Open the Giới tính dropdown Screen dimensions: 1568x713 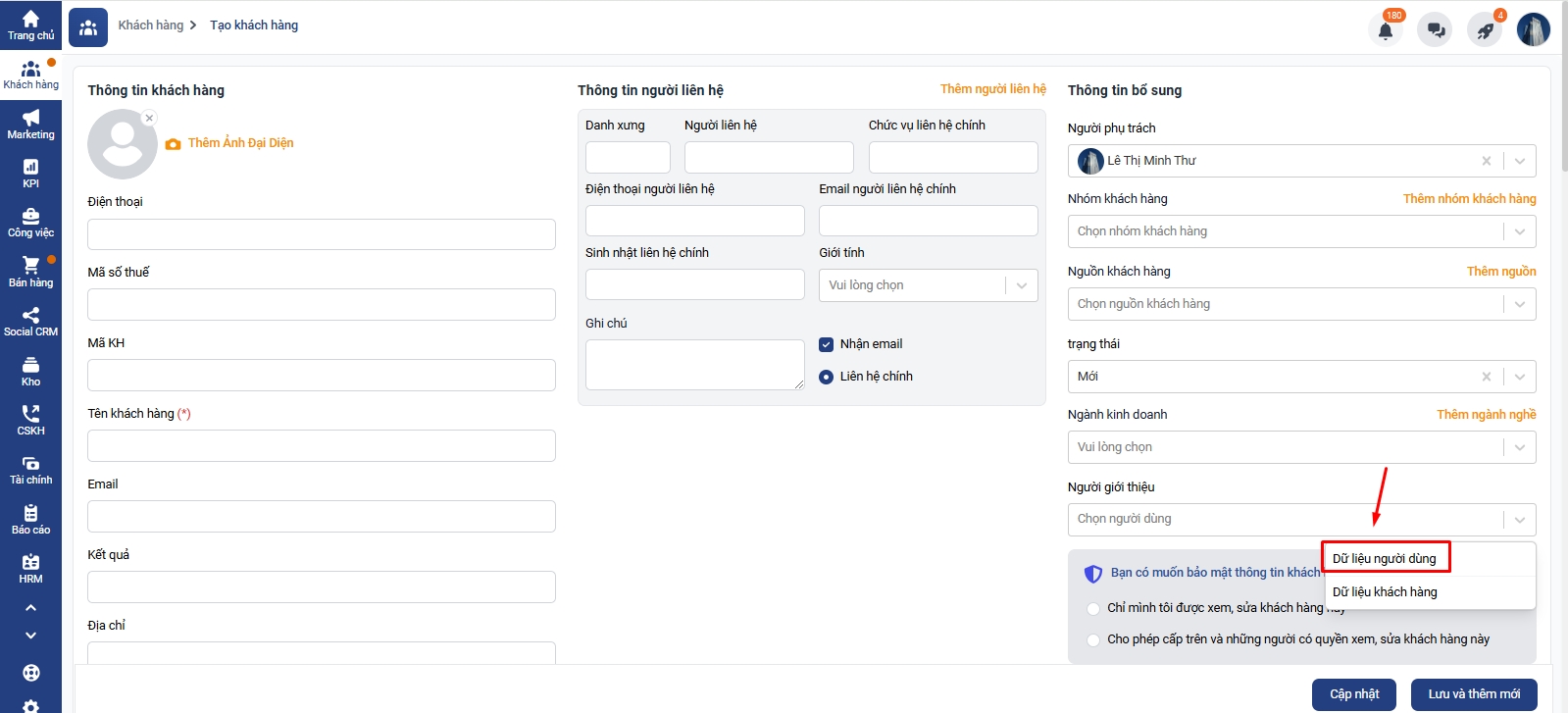click(1021, 285)
